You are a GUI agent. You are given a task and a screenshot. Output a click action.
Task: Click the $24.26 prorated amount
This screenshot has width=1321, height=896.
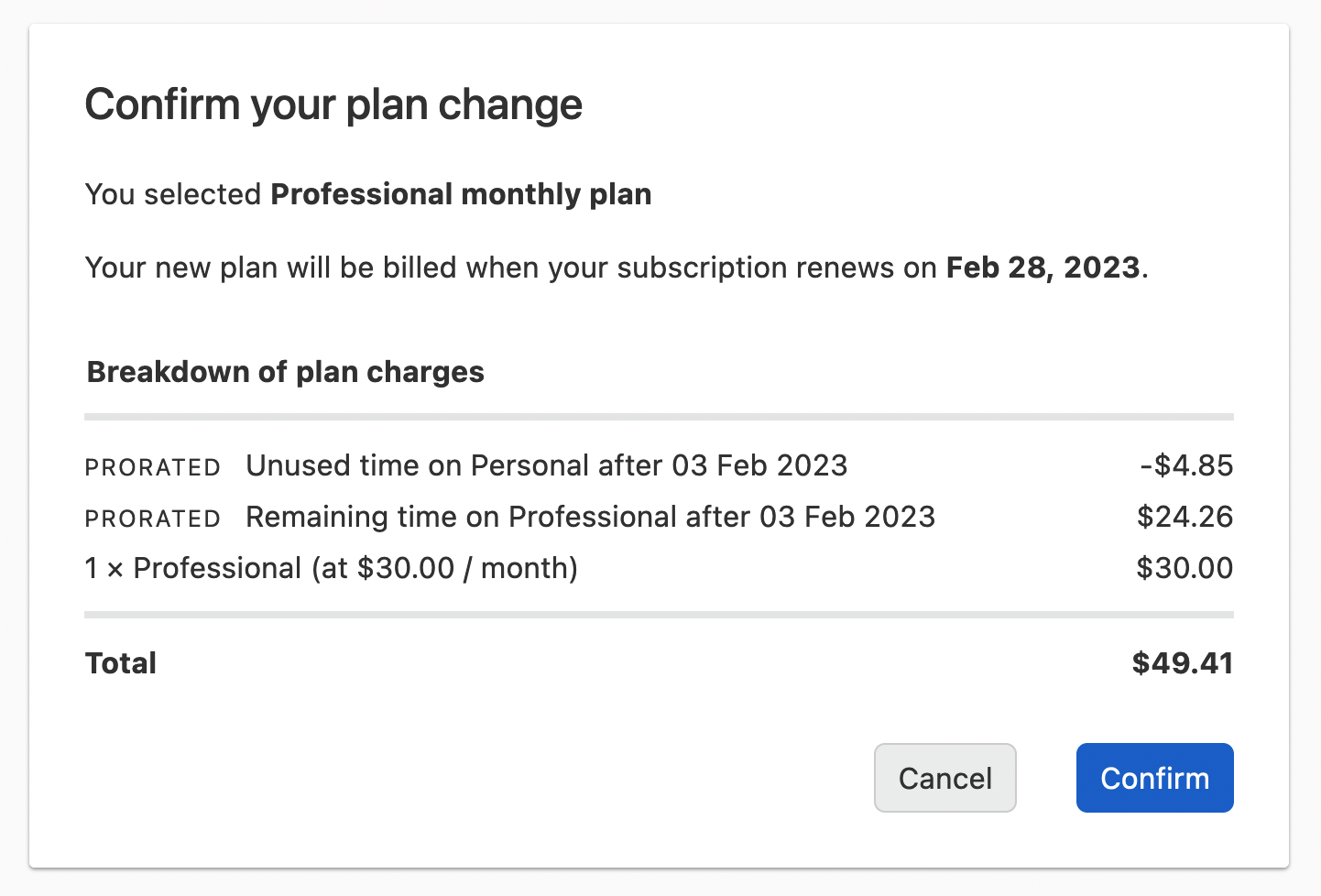click(x=1185, y=517)
